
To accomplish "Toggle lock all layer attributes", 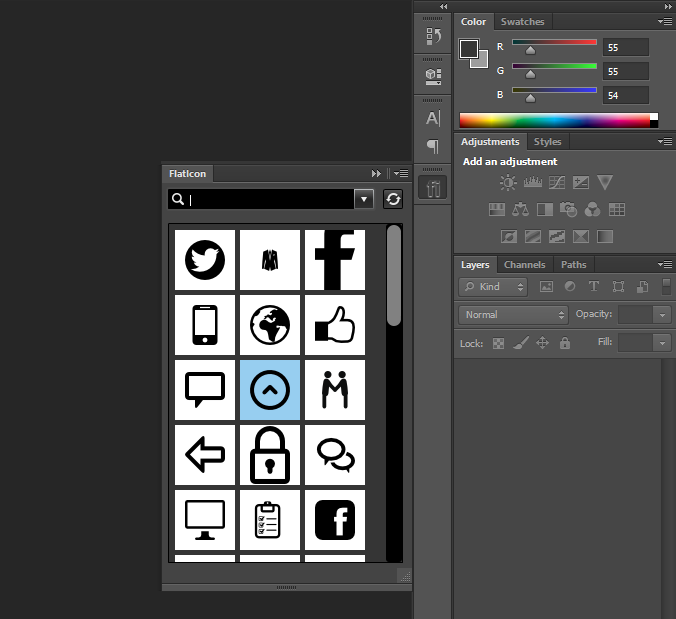I will tap(565, 343).
